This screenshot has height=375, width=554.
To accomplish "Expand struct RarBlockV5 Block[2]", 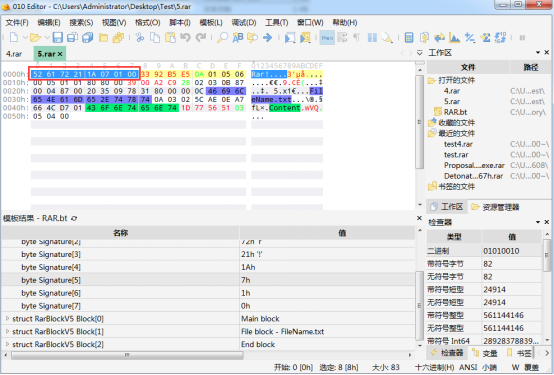I will [7, 344].
